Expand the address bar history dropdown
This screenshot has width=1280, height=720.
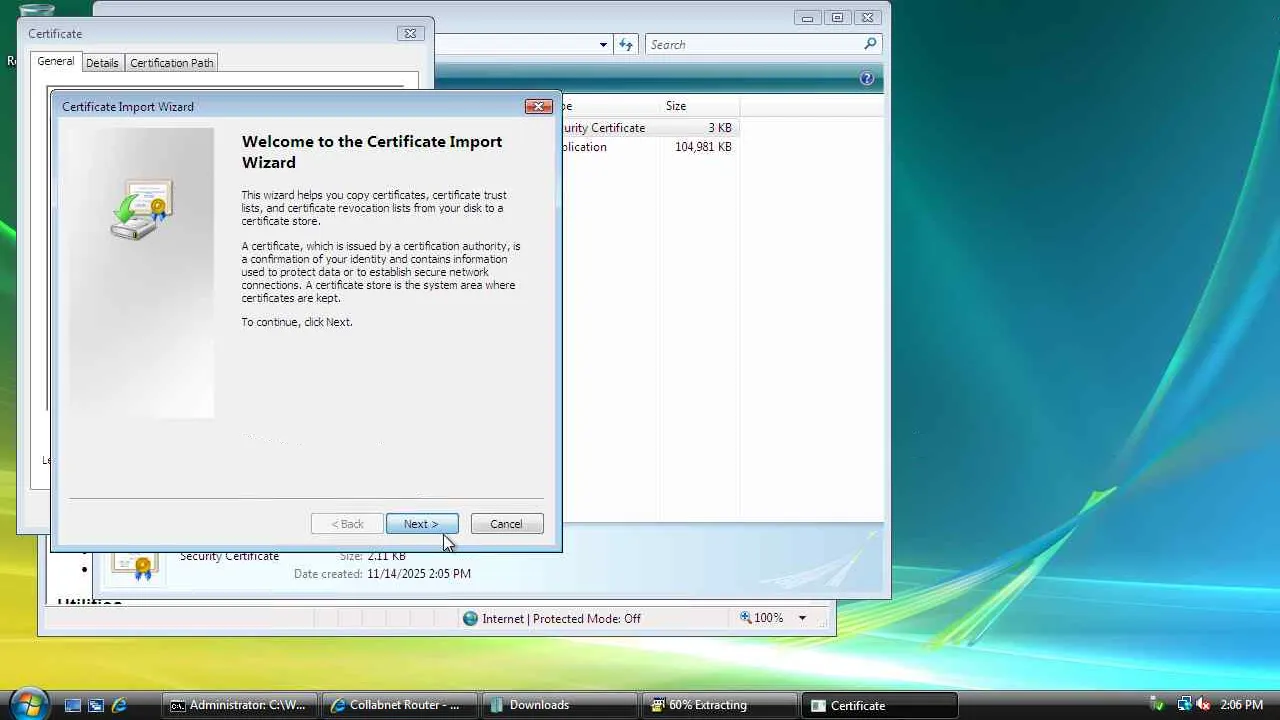pyautogui.click(x=603, y=45)
